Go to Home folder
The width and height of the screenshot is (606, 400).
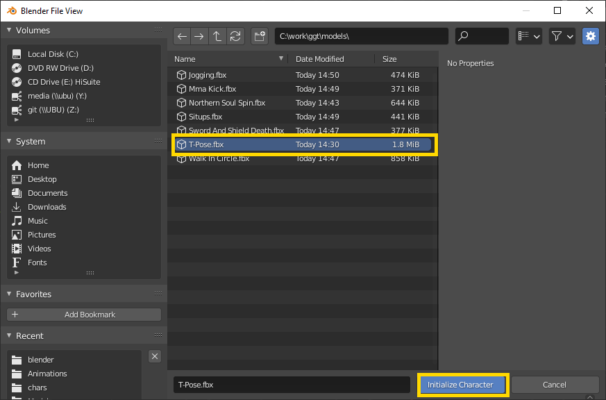click(84, 165)
